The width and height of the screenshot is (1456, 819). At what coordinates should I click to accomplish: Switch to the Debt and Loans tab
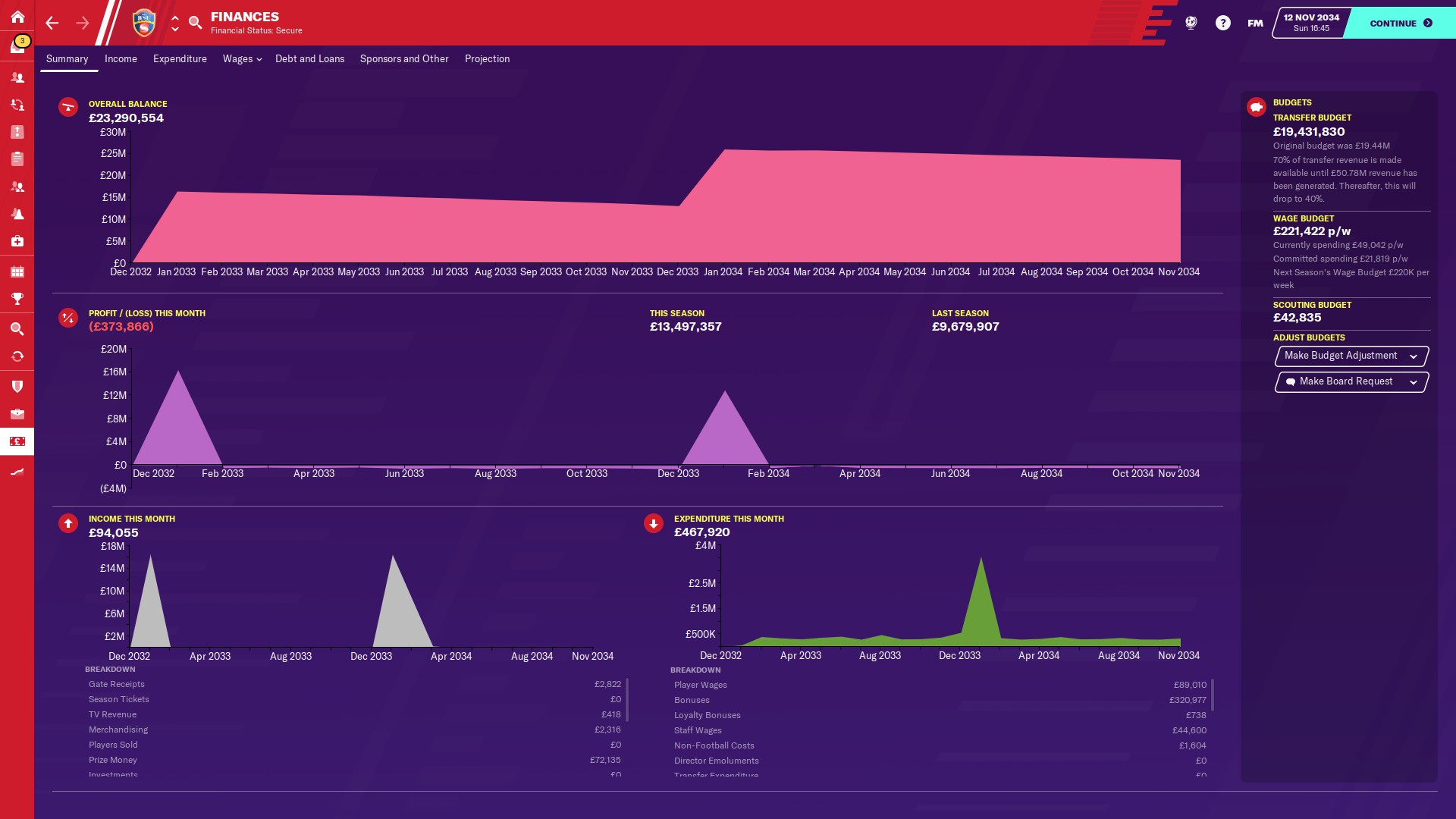point(309,58)
